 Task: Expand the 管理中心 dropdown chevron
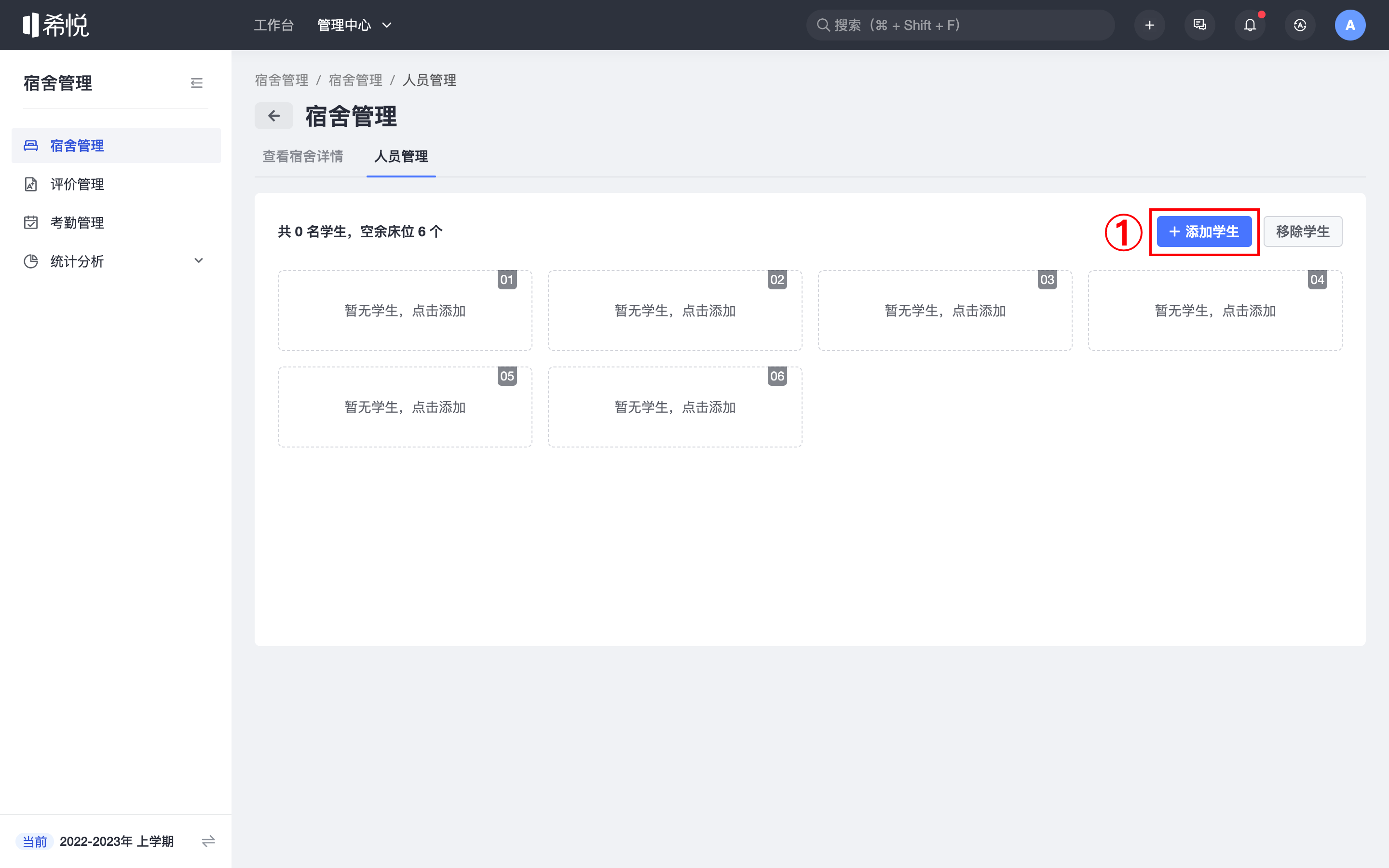point(387,25)
